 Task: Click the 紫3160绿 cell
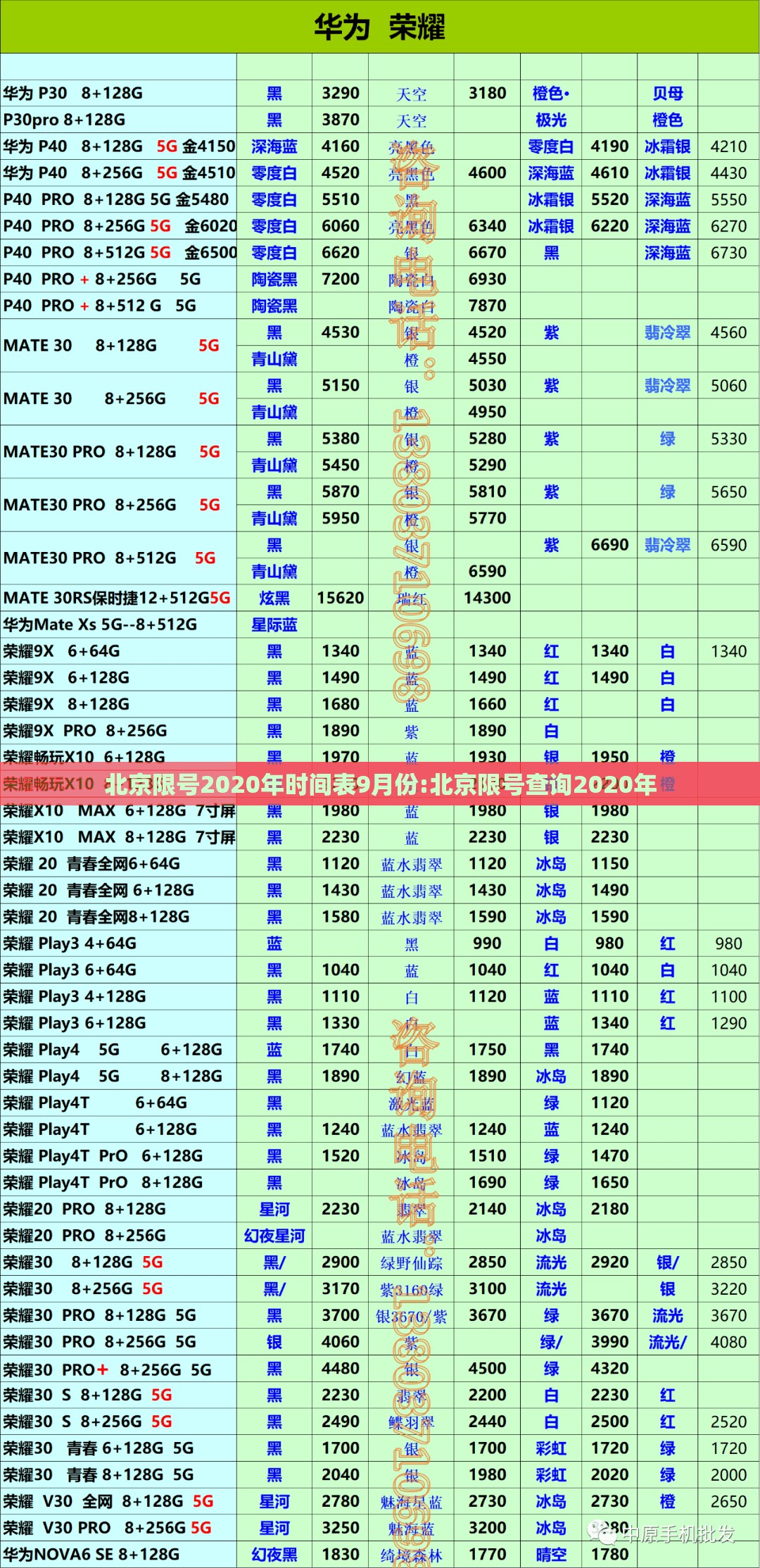tap(412, 1290)
